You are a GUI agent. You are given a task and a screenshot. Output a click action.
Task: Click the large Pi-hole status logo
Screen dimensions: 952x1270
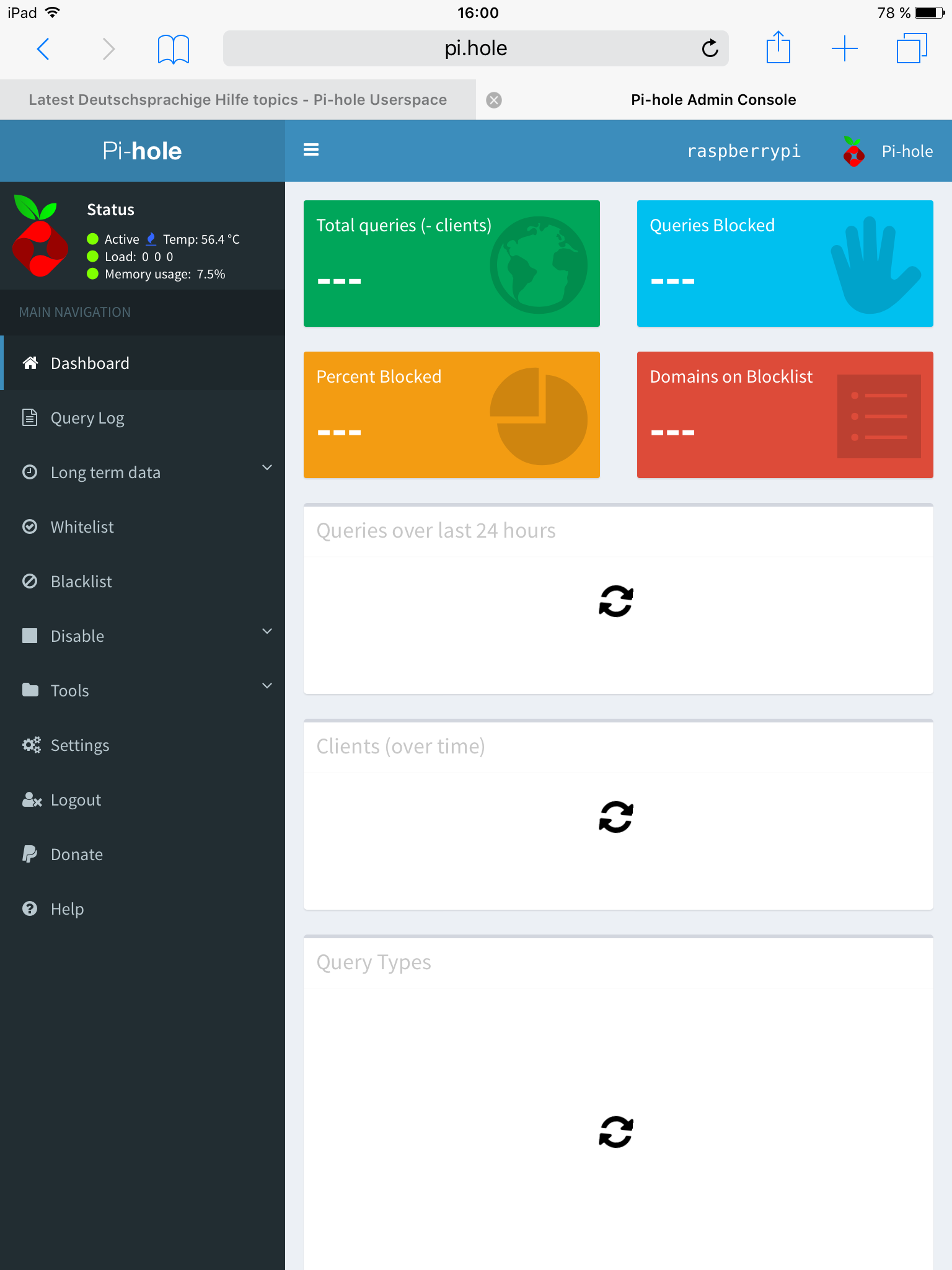[x=40, y=236]
